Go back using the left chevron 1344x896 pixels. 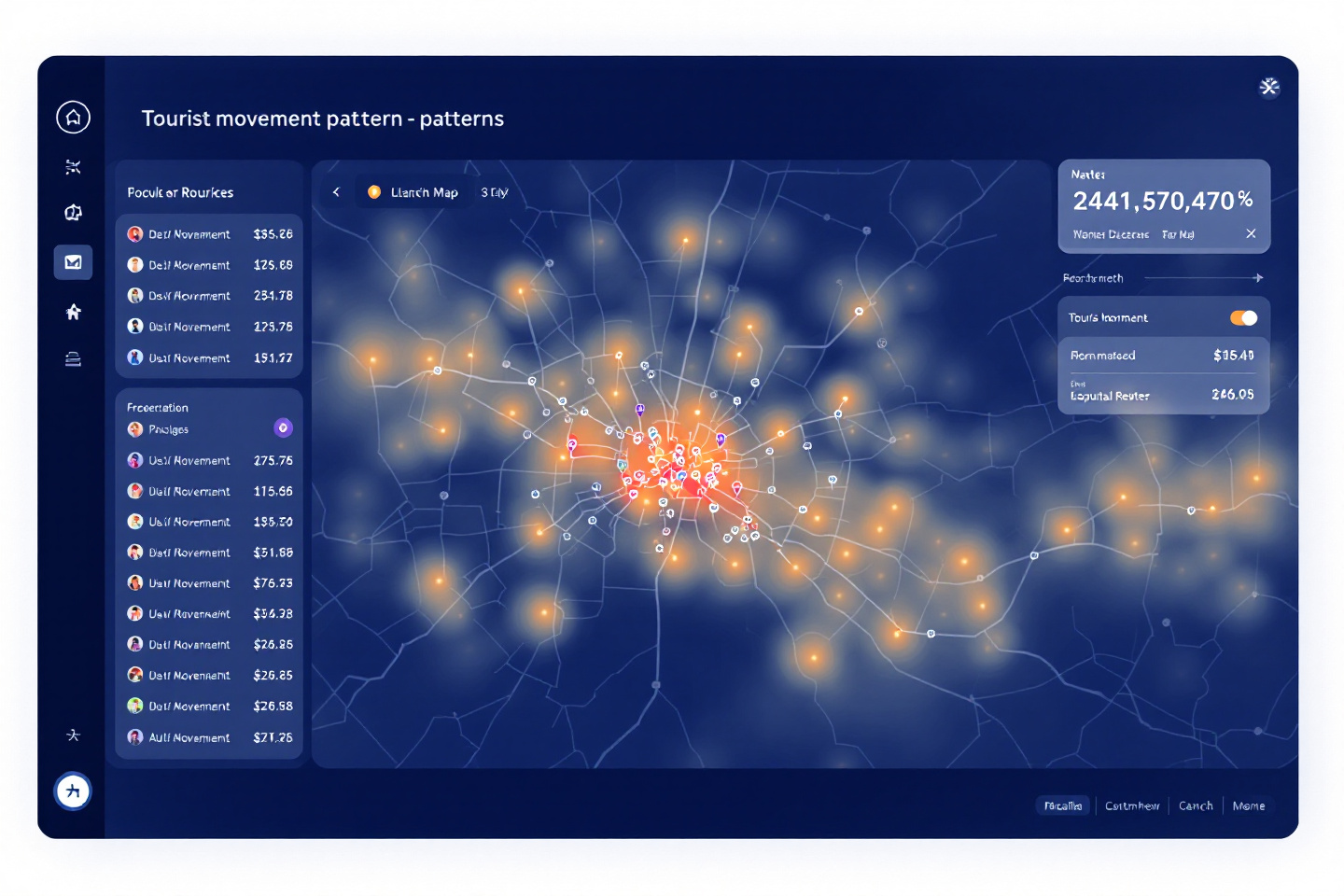(x=336, y=192)
